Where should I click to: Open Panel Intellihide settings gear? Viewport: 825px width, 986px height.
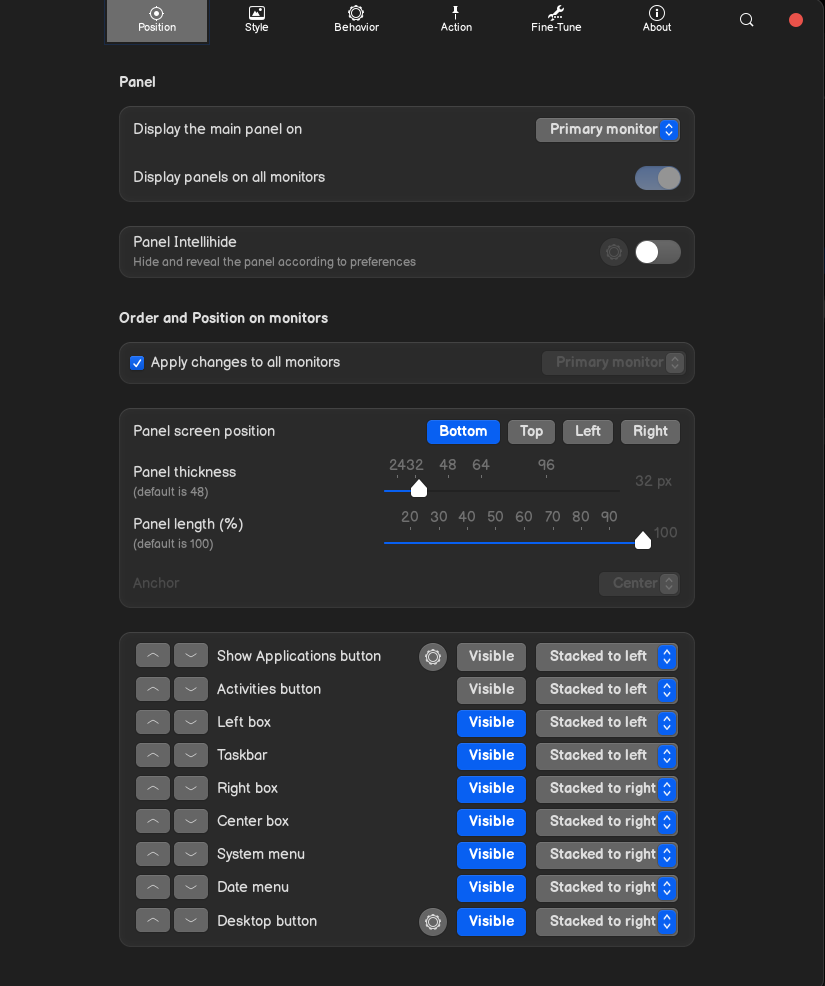tap(614, 252)
